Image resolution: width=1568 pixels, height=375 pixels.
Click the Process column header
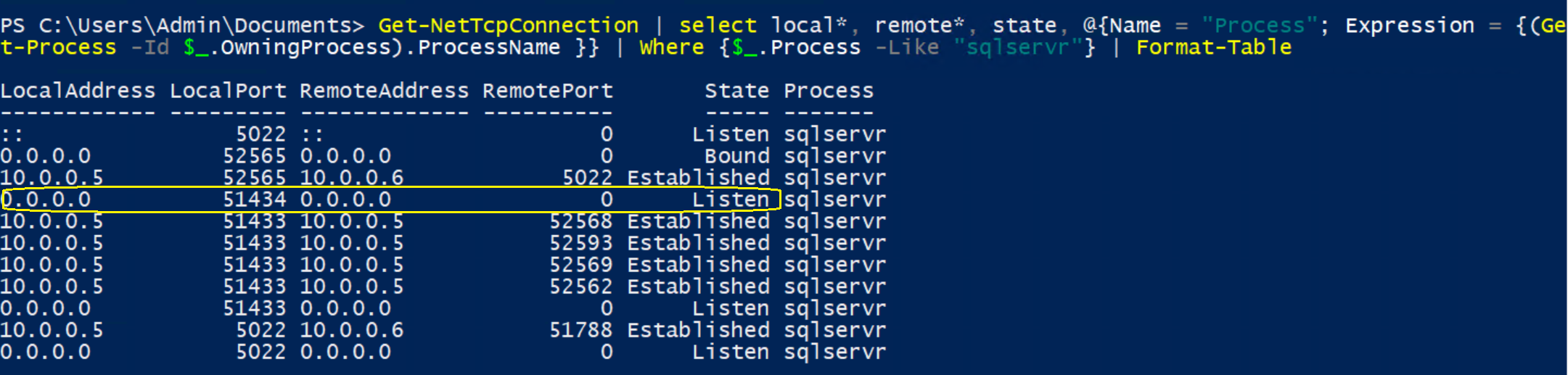tap(829, 91)
